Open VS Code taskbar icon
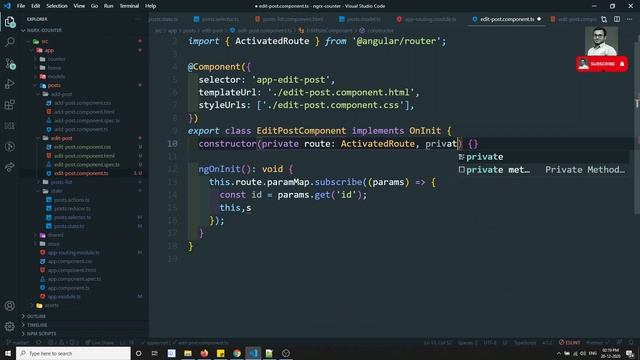This screenshot has height=360, width=640. coord(253,353)
